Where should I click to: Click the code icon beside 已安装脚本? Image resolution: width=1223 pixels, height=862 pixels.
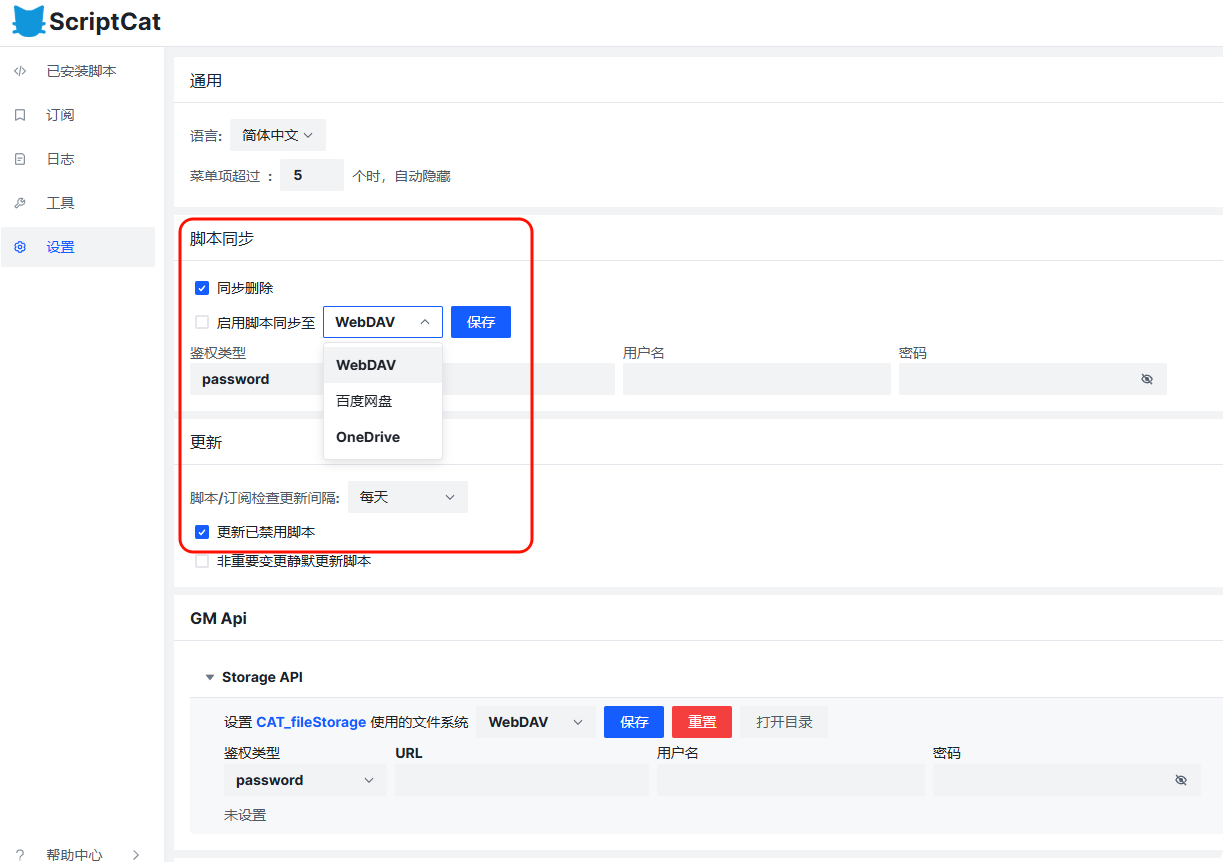pyautogui.click(x=20, y=72)
